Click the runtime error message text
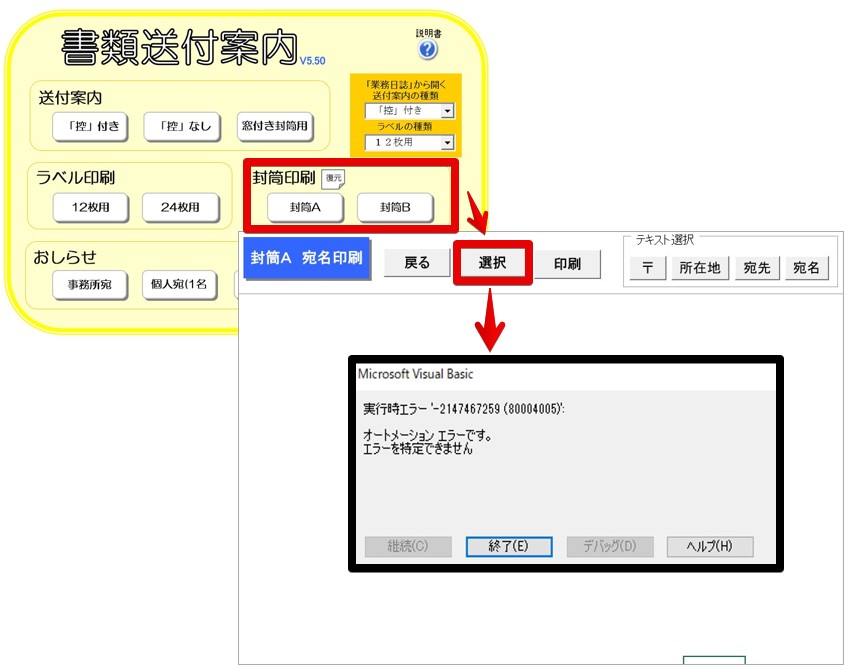 click(464, 409)
